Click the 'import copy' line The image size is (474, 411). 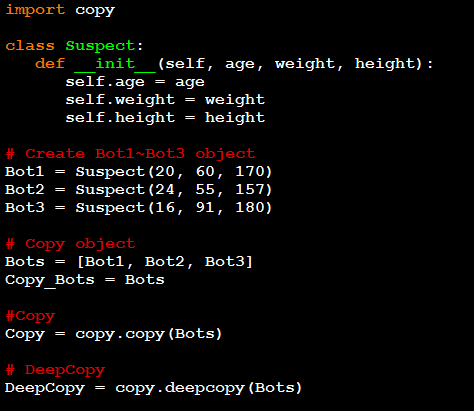coord(60,10)
